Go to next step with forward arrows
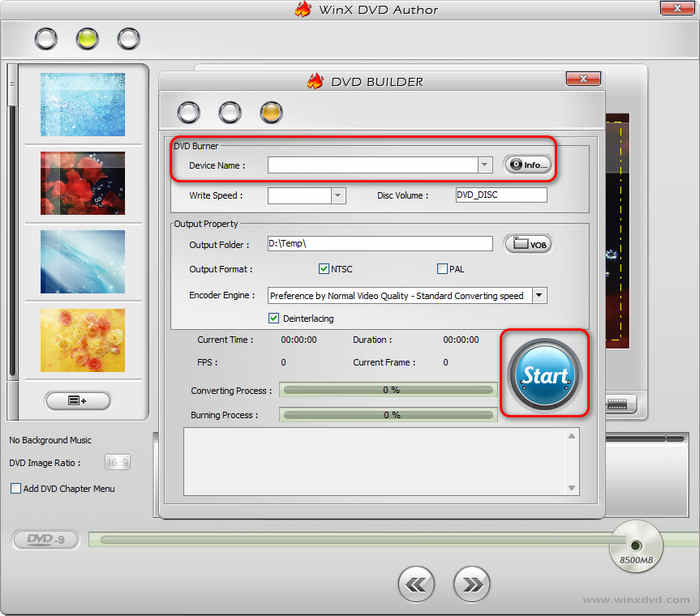The image size is (700, 616). (x=471, y=584)
